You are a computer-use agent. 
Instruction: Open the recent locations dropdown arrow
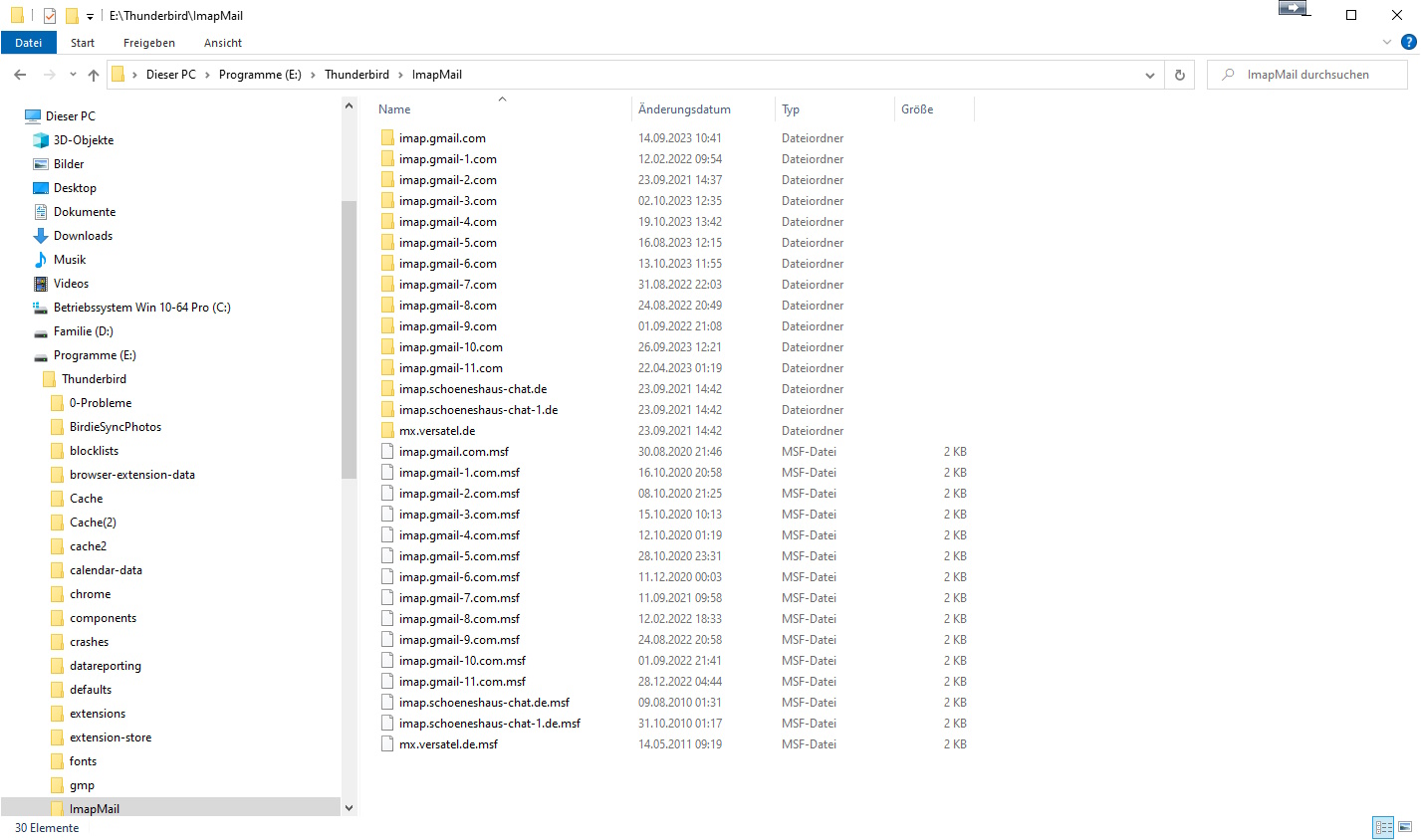point(73,75)
